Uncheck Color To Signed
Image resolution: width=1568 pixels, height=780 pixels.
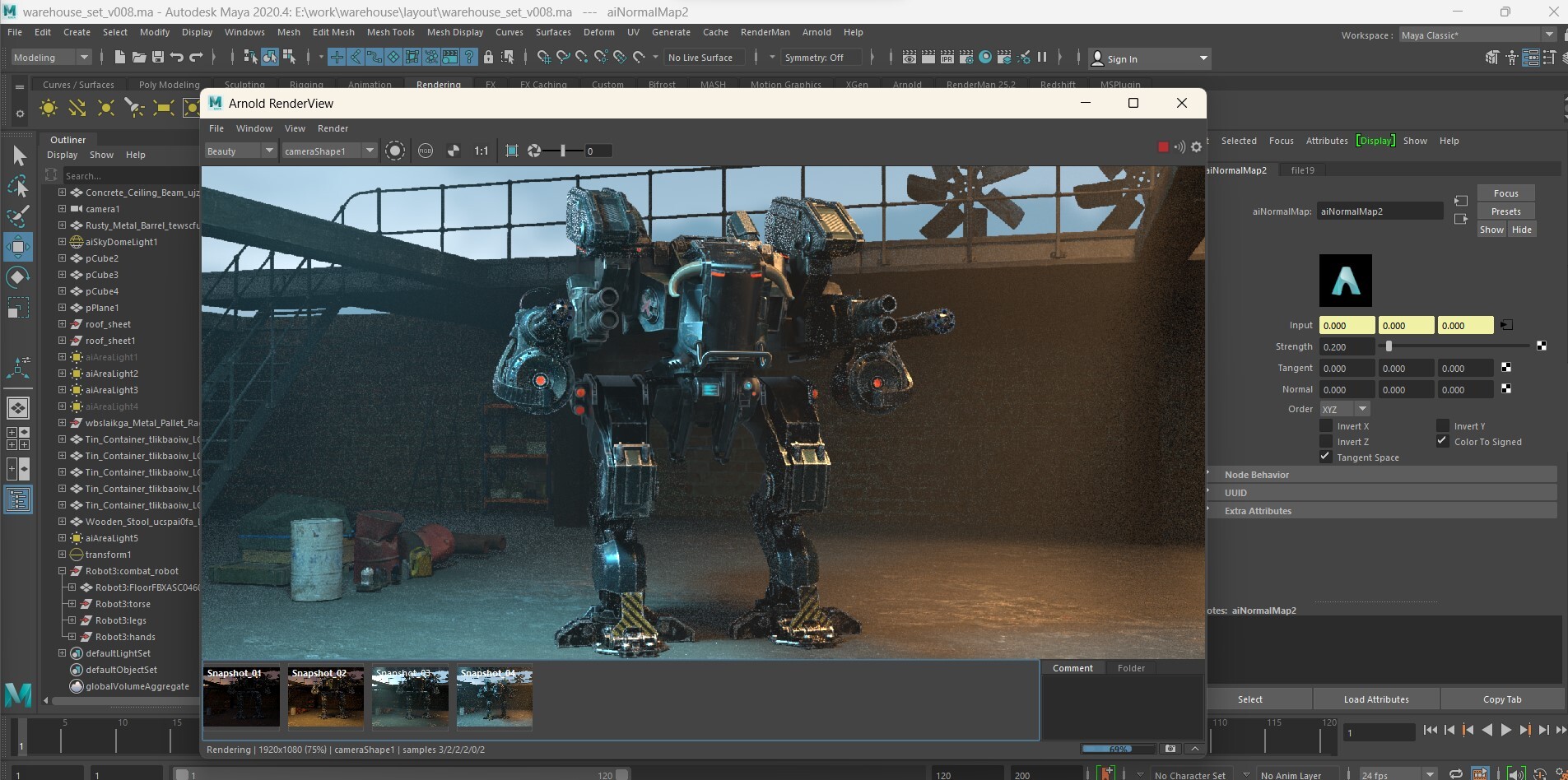1443,441
